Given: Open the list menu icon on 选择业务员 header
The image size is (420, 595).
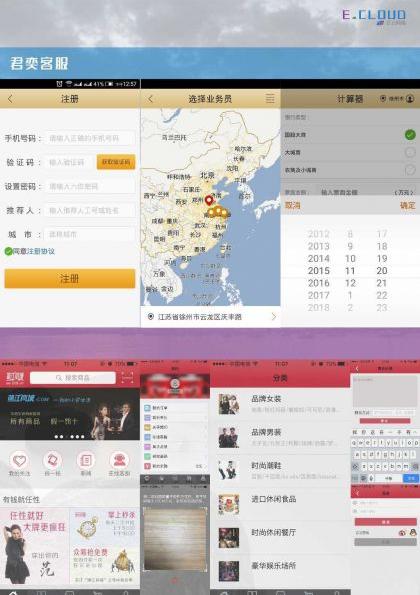Looking at the screenshot, I should [x=270, y=99].
